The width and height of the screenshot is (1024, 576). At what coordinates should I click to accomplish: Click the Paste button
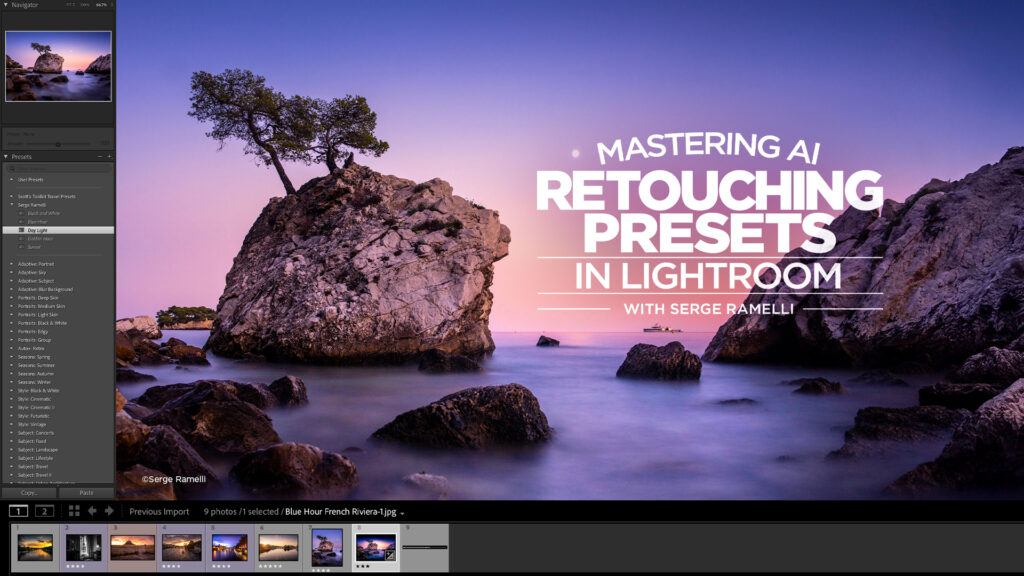coord(86,493)
